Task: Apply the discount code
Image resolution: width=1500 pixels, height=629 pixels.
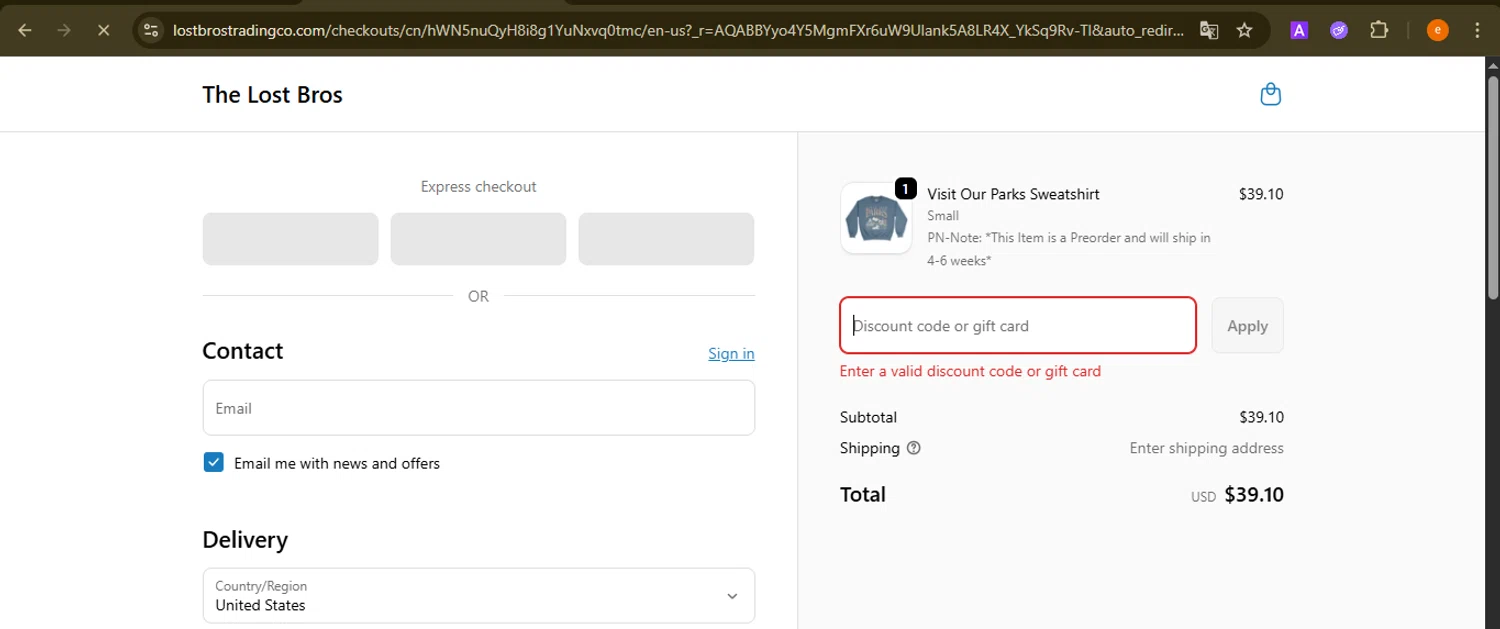Action: 1247,325
